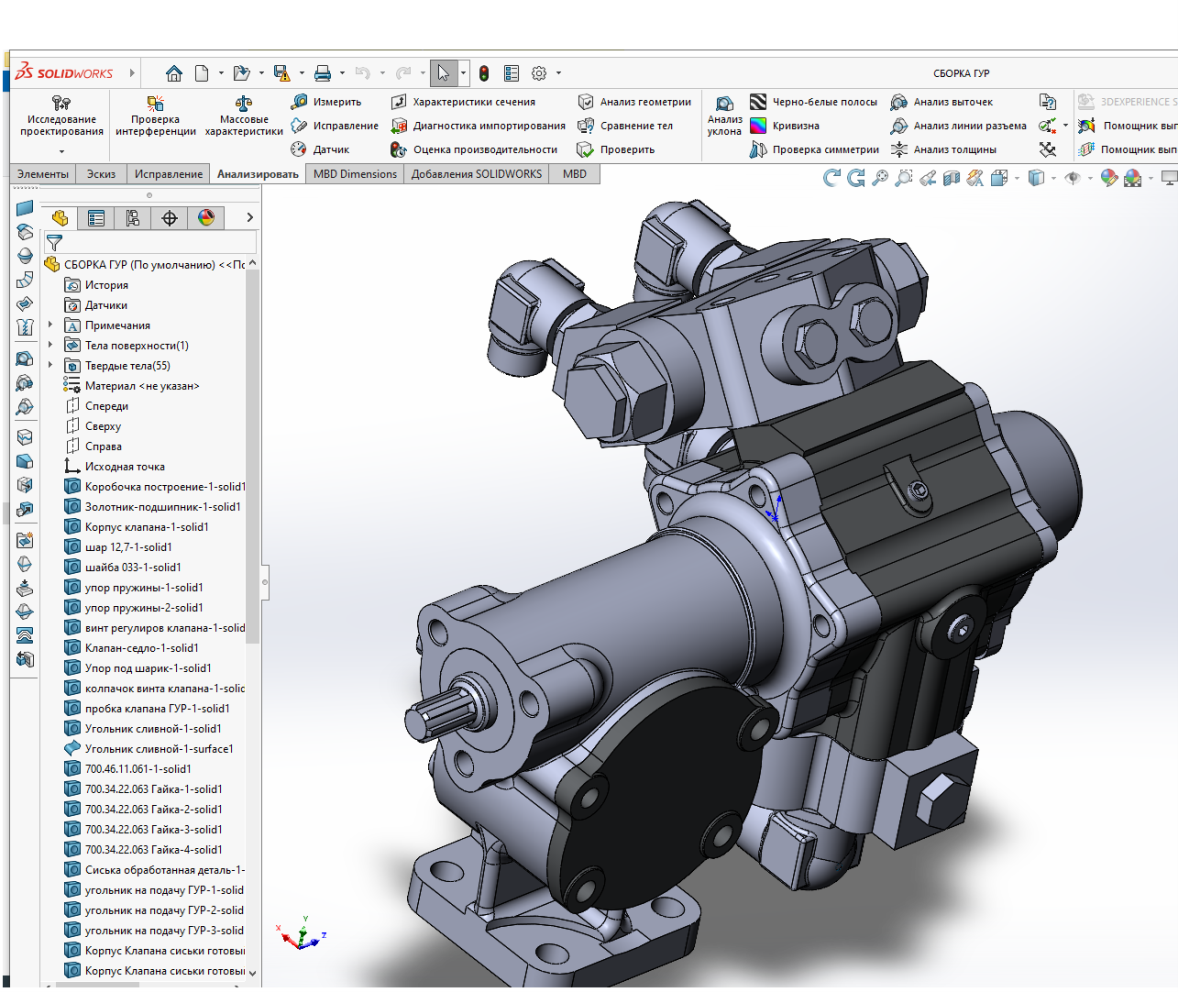Open the PropertyManager tab icon
This screenshot has height=992, width=1178.
(96, 218)
